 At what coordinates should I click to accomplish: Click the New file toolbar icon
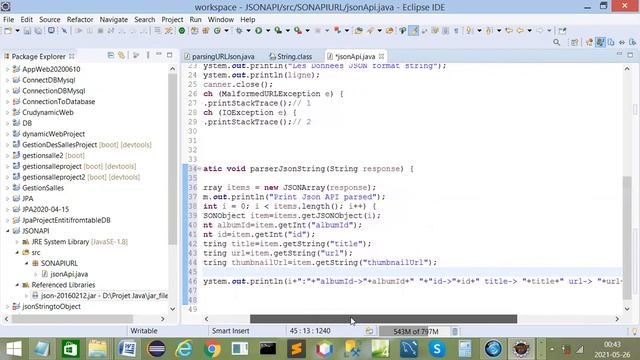click(8, 31)
